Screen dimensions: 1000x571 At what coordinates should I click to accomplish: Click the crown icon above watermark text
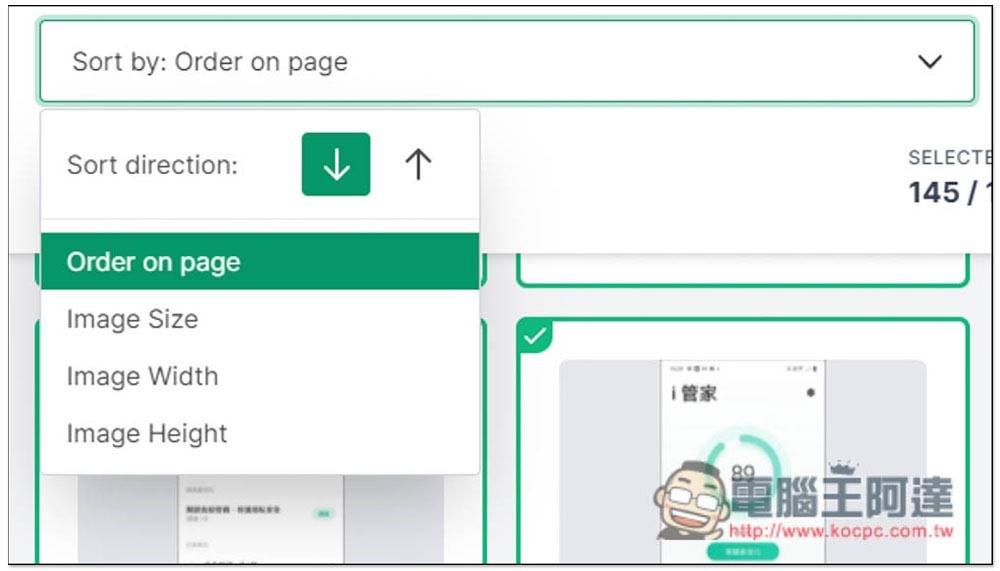(x=843, y=469)
